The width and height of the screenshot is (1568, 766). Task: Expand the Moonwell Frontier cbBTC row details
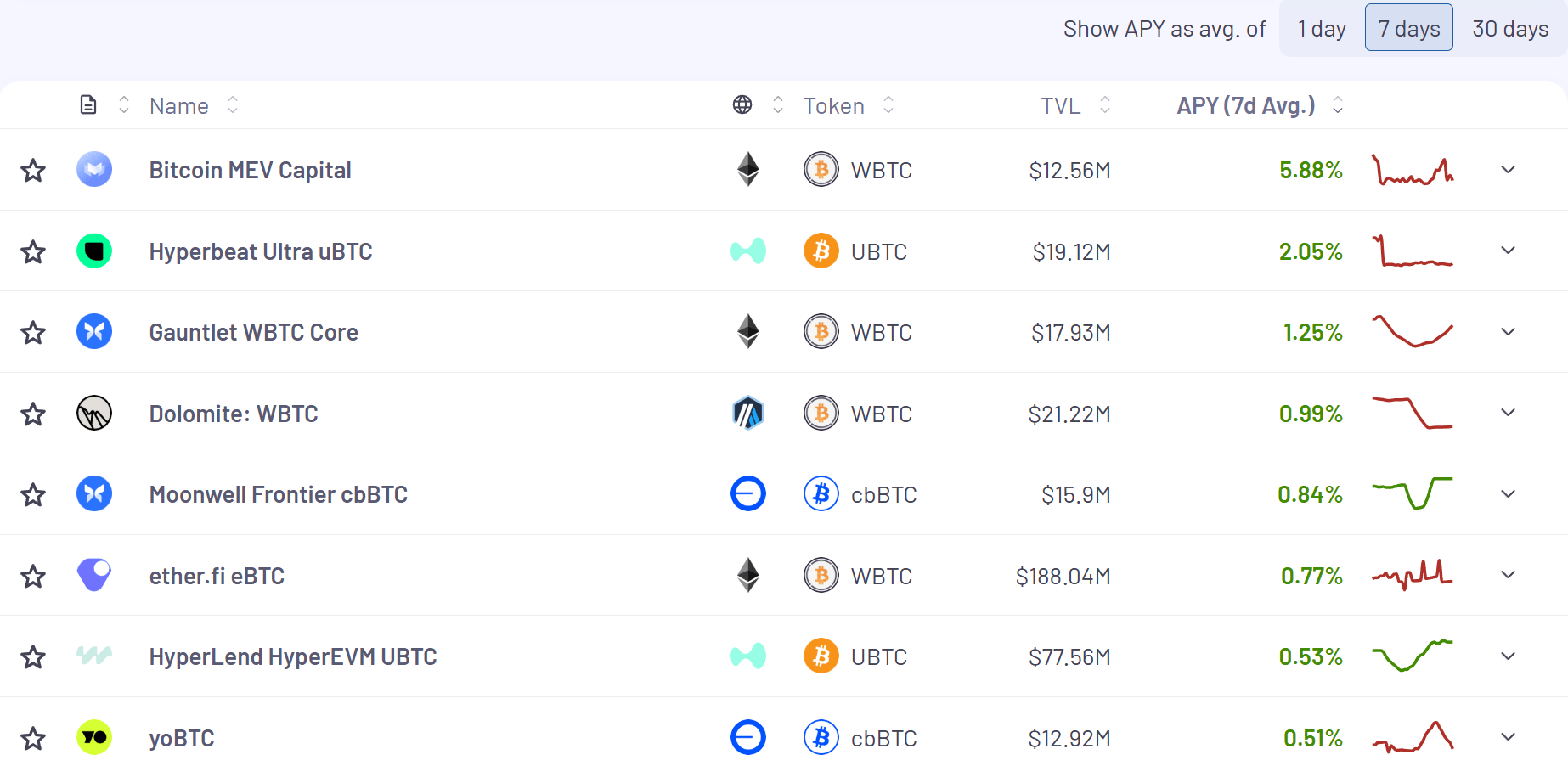point(1508,493)
